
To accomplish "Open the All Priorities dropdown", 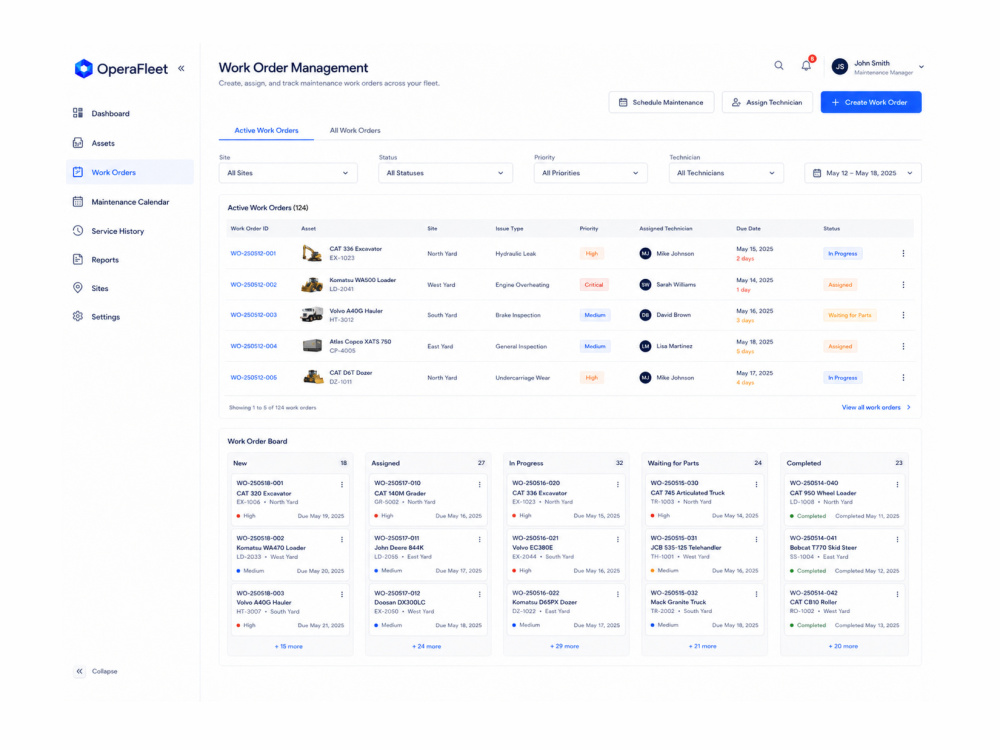I will (590, 173).
